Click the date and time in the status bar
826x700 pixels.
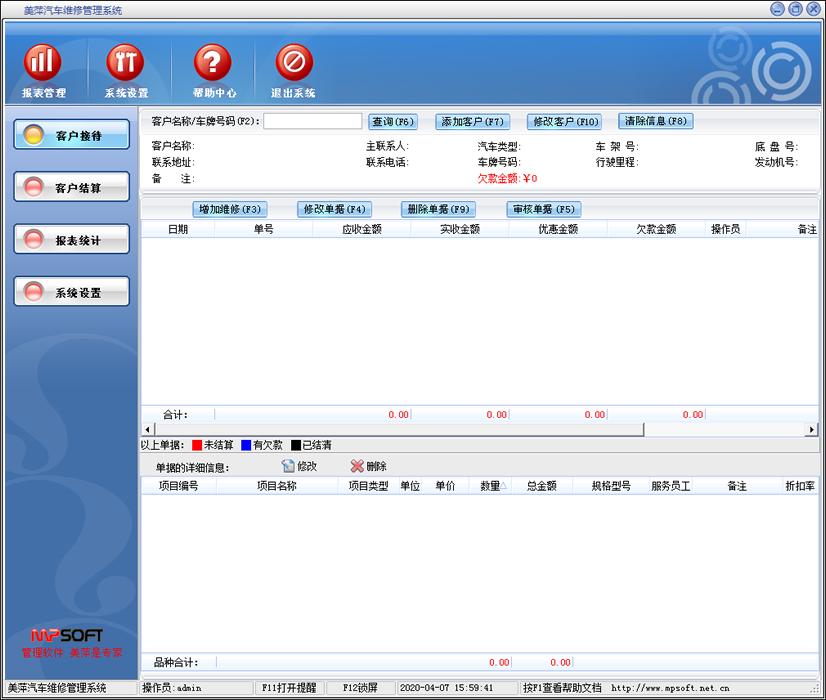(446, 687)
